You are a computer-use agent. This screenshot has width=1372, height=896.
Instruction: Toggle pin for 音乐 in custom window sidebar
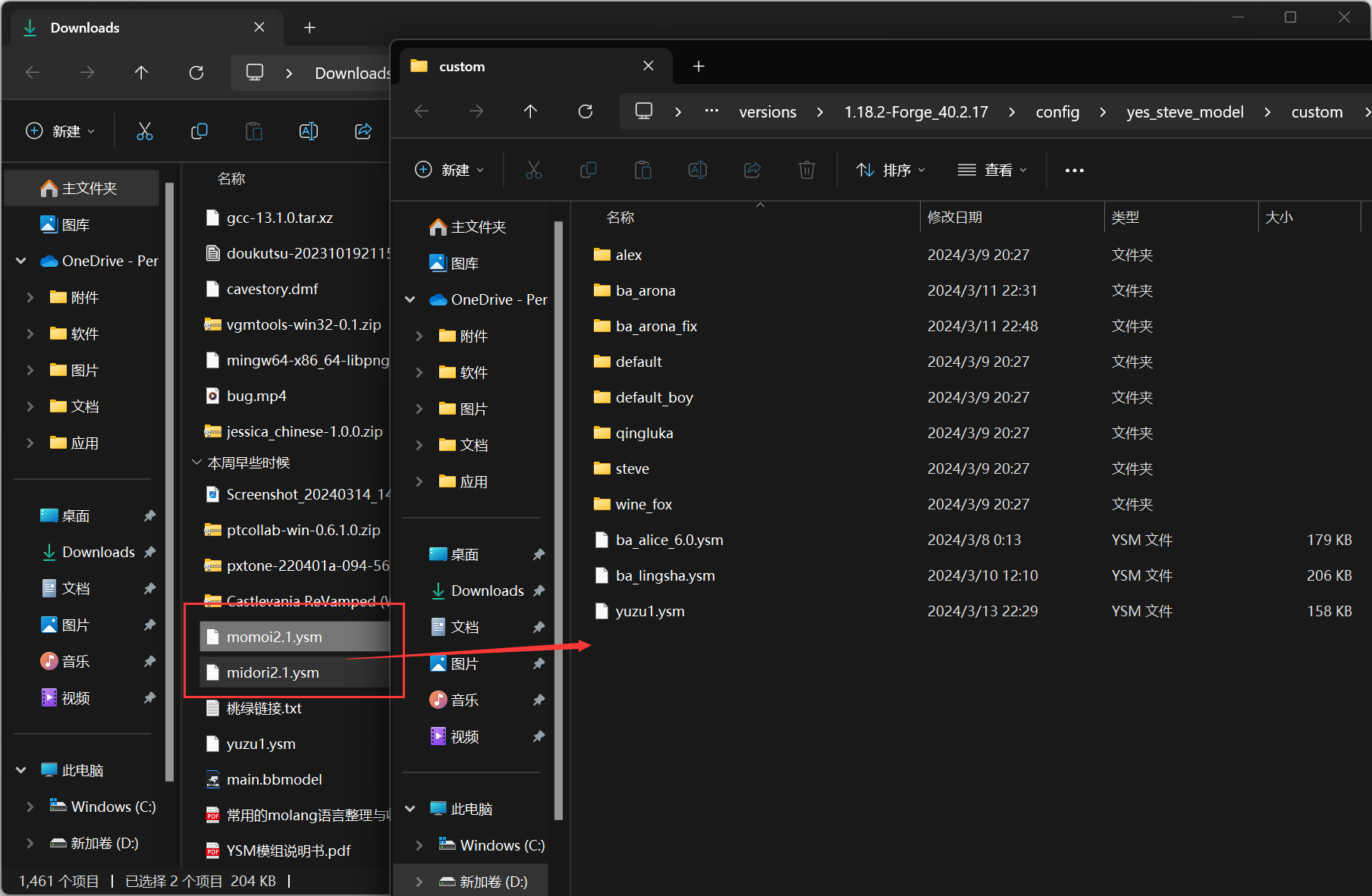pyautogui.click(x=538, y=700)
